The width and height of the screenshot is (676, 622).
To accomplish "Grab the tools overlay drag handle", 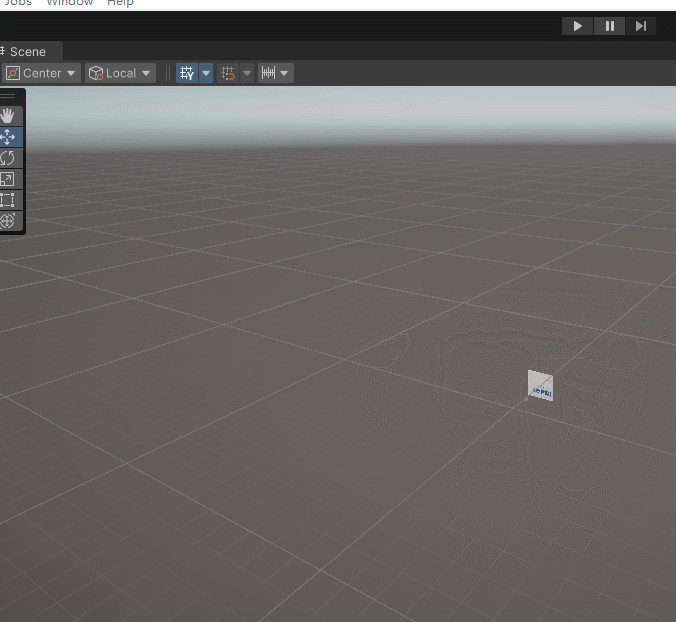I will point(8,96).
